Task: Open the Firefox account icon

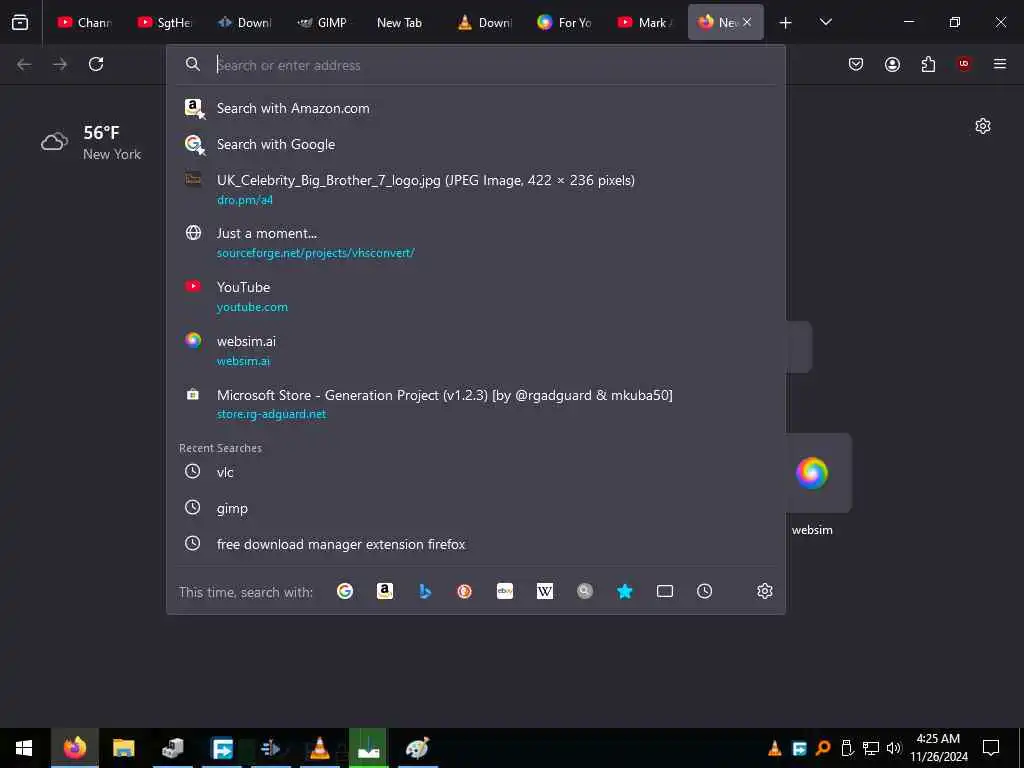Action: click(x=892, y=64)
